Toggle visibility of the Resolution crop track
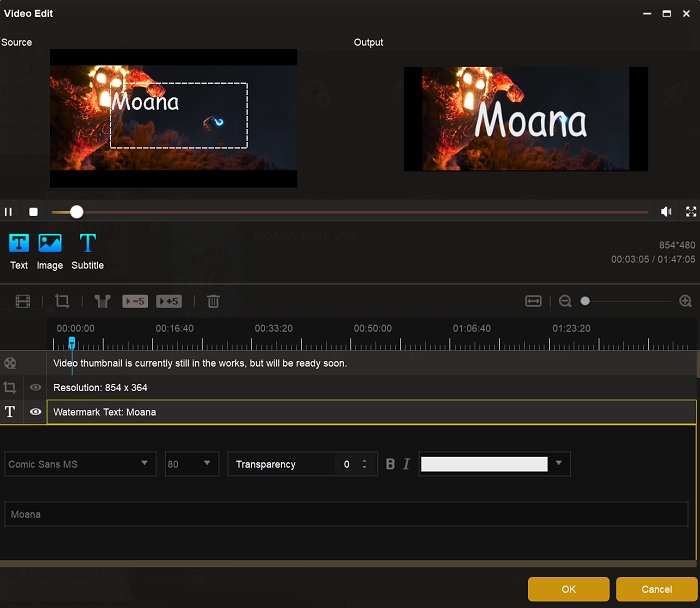This screenshot has height=608, width=700. pyautogui.click(x=35, y=387)
